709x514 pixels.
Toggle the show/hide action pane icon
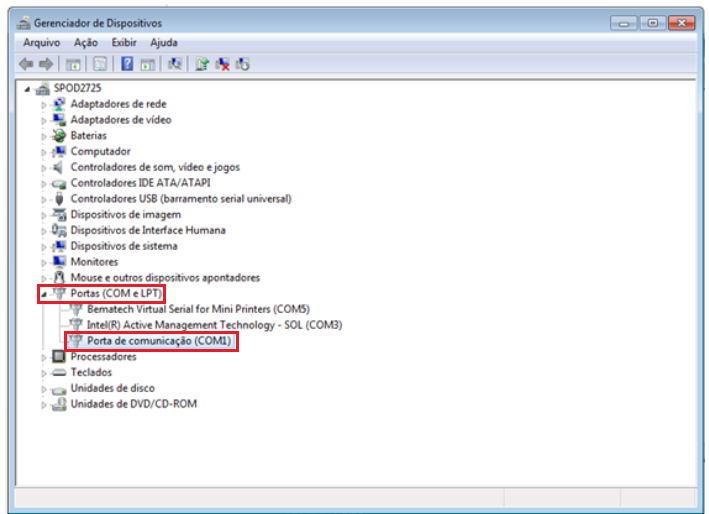point(147,65)
